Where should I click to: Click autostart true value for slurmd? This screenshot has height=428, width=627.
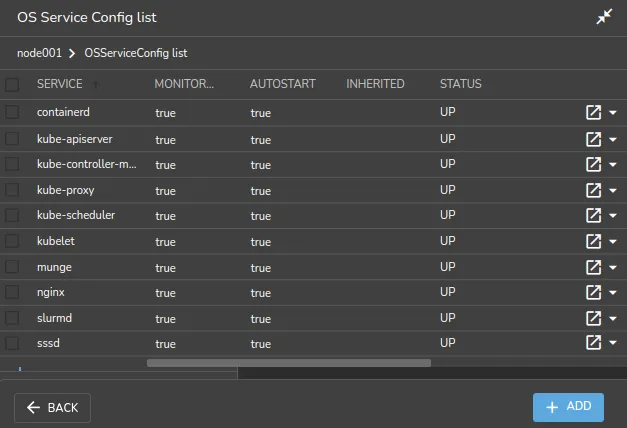coord(261,319)
